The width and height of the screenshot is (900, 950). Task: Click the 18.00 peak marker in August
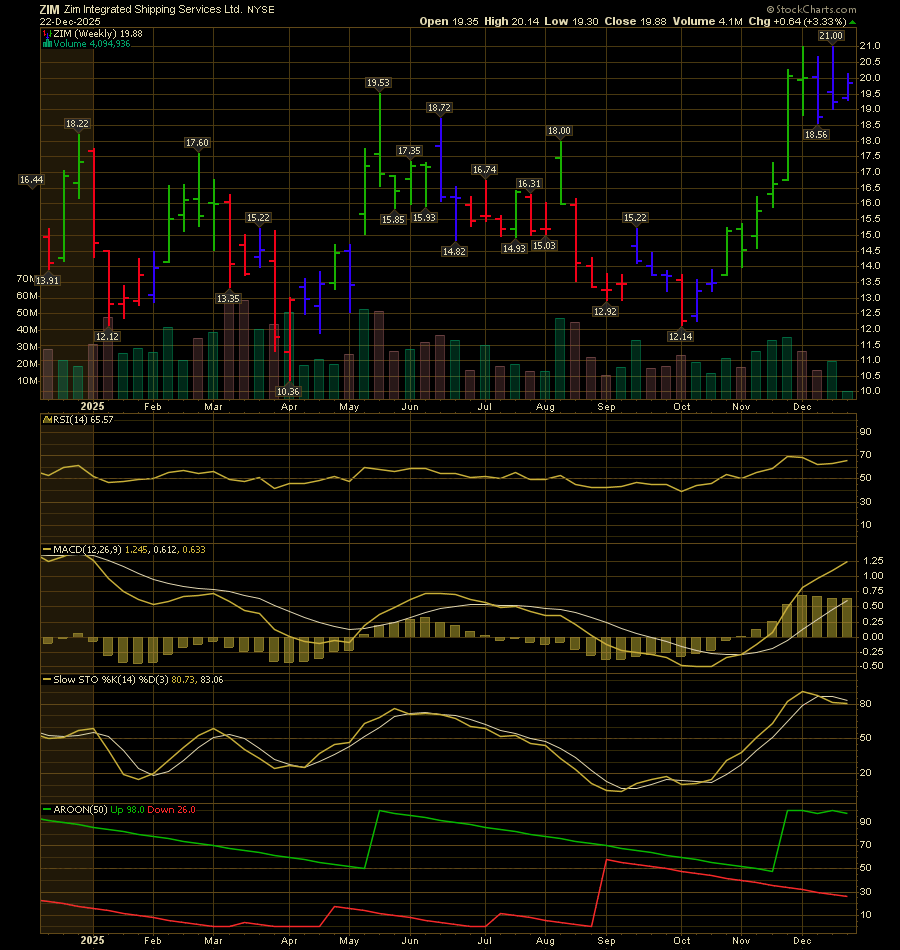(558, 131)
